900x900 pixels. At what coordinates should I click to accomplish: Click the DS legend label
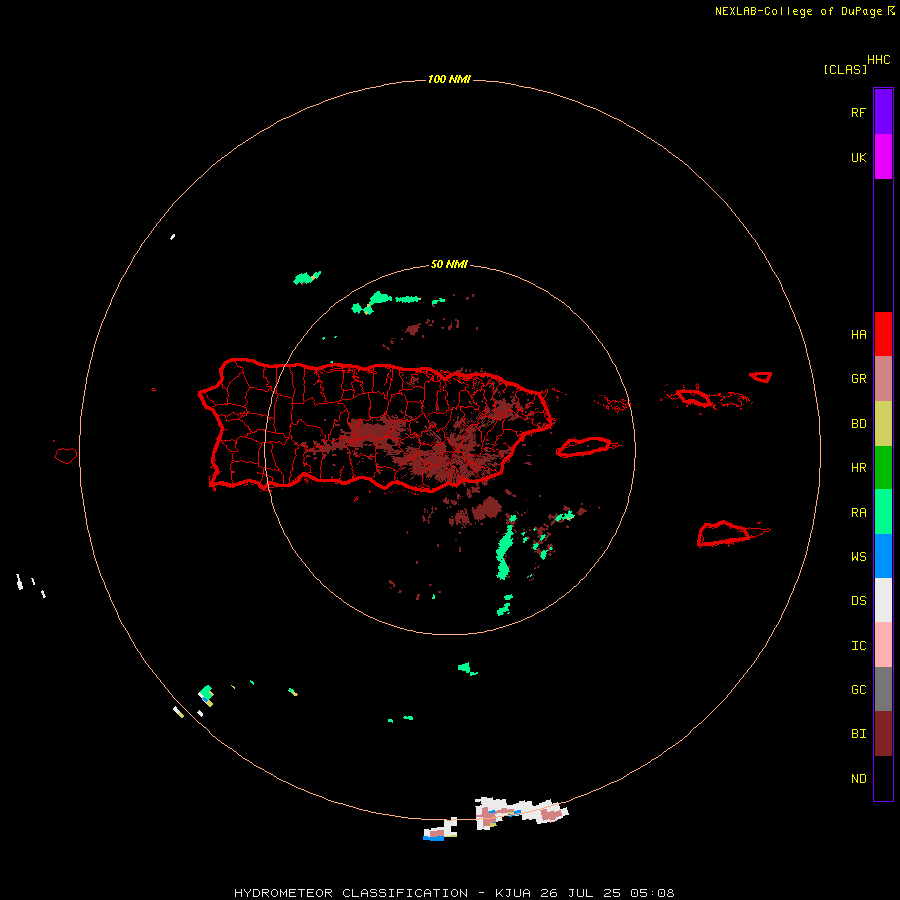[858, 601]
